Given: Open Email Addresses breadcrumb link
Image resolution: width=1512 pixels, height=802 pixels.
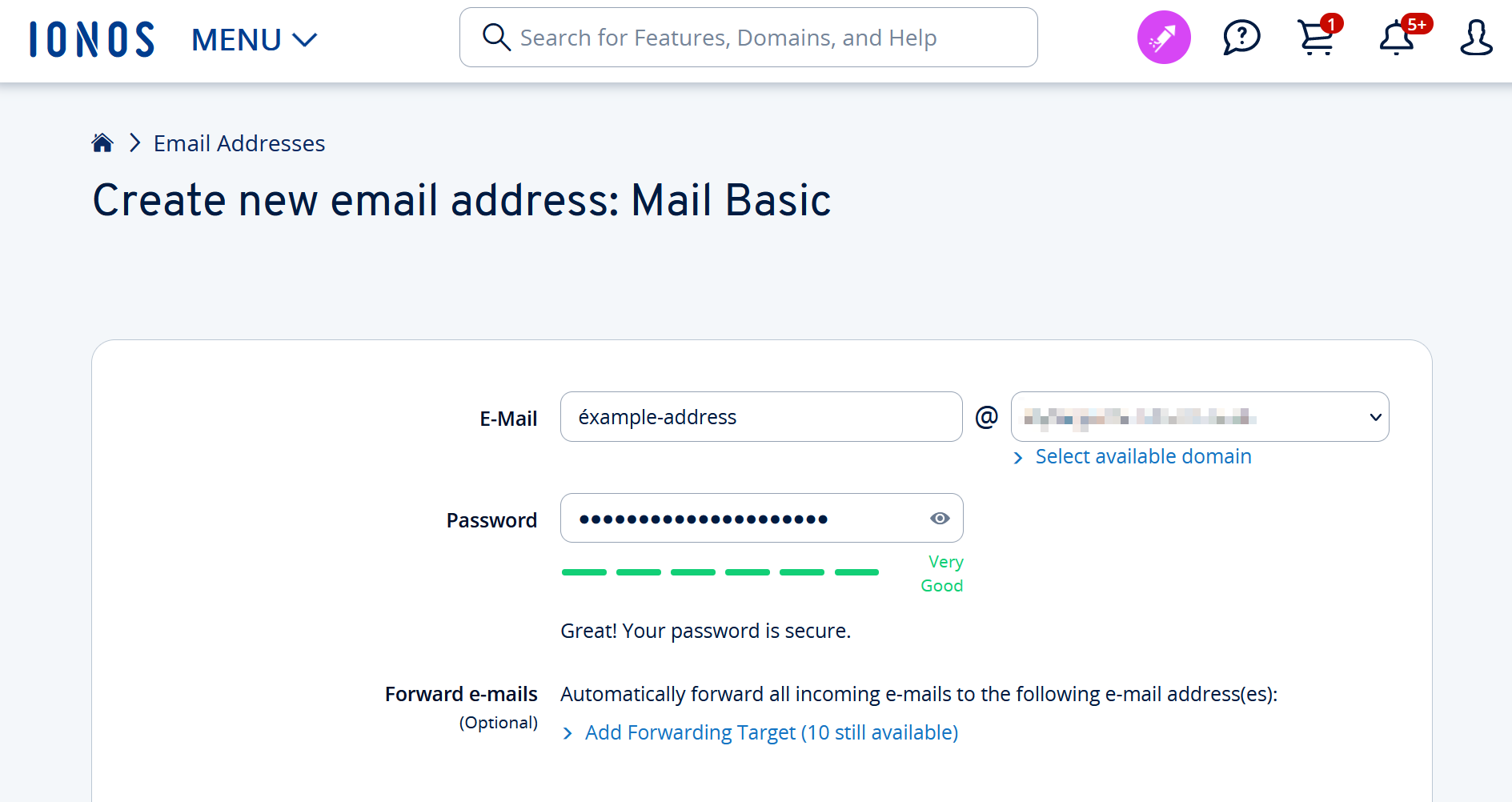Looking at the screenshot, I should click(x=239, y=143).
